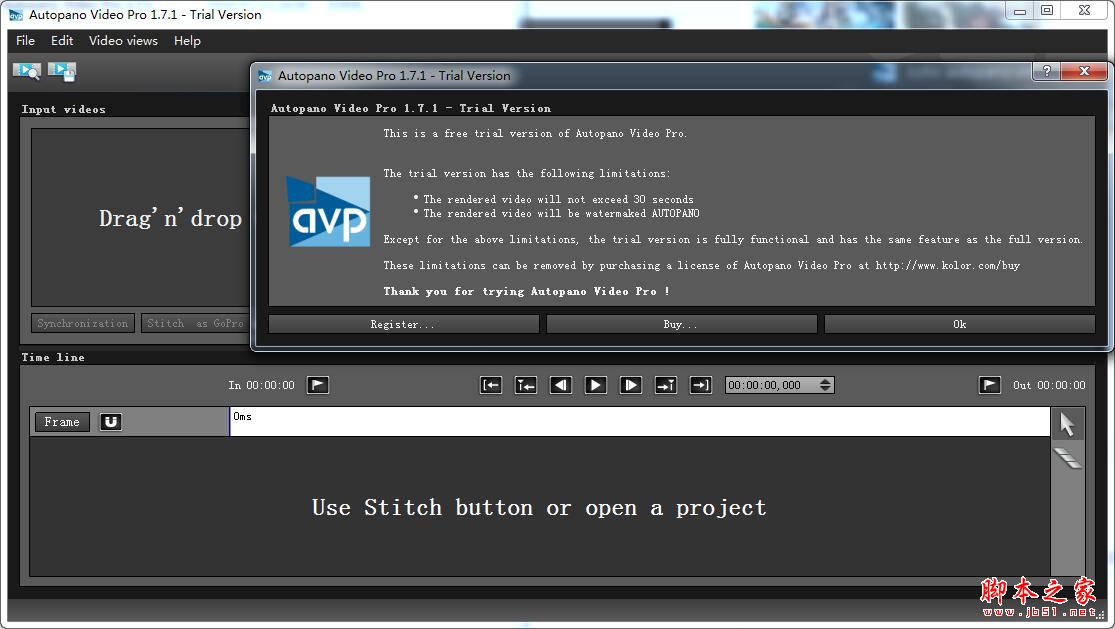Select the razor cut timeline tool

pyautogui.click(x=1067, y=458)
